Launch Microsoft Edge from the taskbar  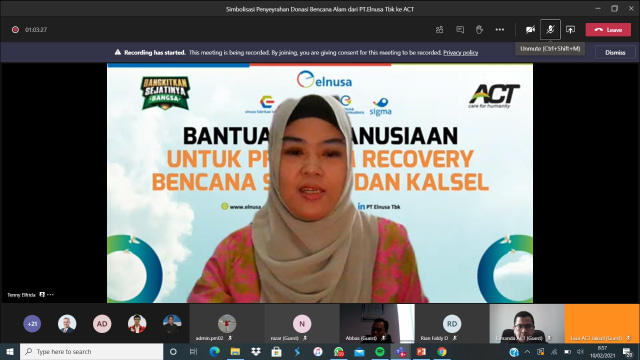click(215, 351)
